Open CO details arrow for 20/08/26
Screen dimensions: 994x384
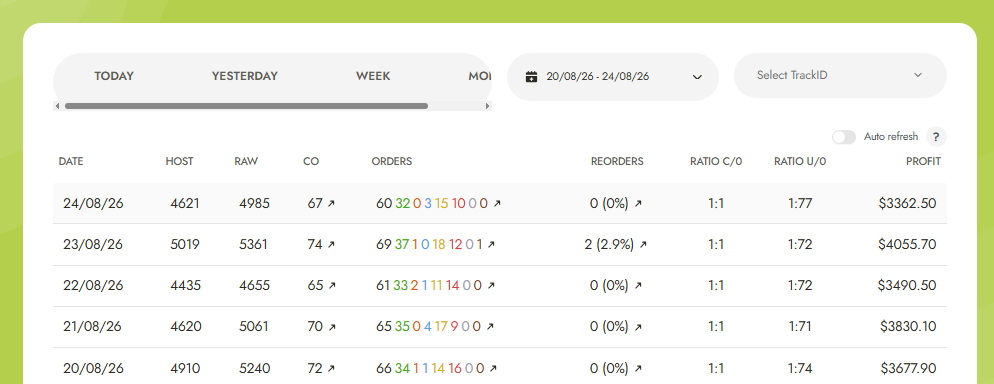coord(331,368)
